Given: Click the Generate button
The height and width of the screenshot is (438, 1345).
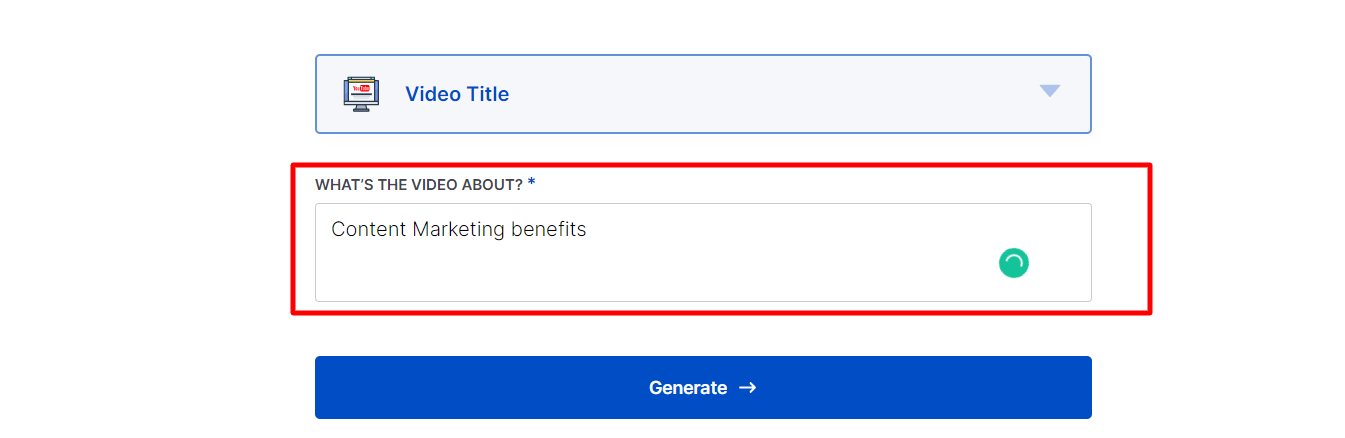Looking at the screenshot, I should [x=703, y=388].
